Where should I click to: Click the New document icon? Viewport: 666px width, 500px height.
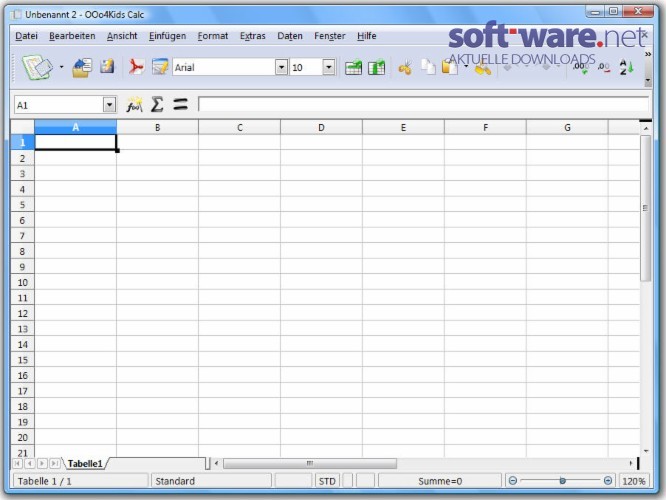[x=37, y=67]
